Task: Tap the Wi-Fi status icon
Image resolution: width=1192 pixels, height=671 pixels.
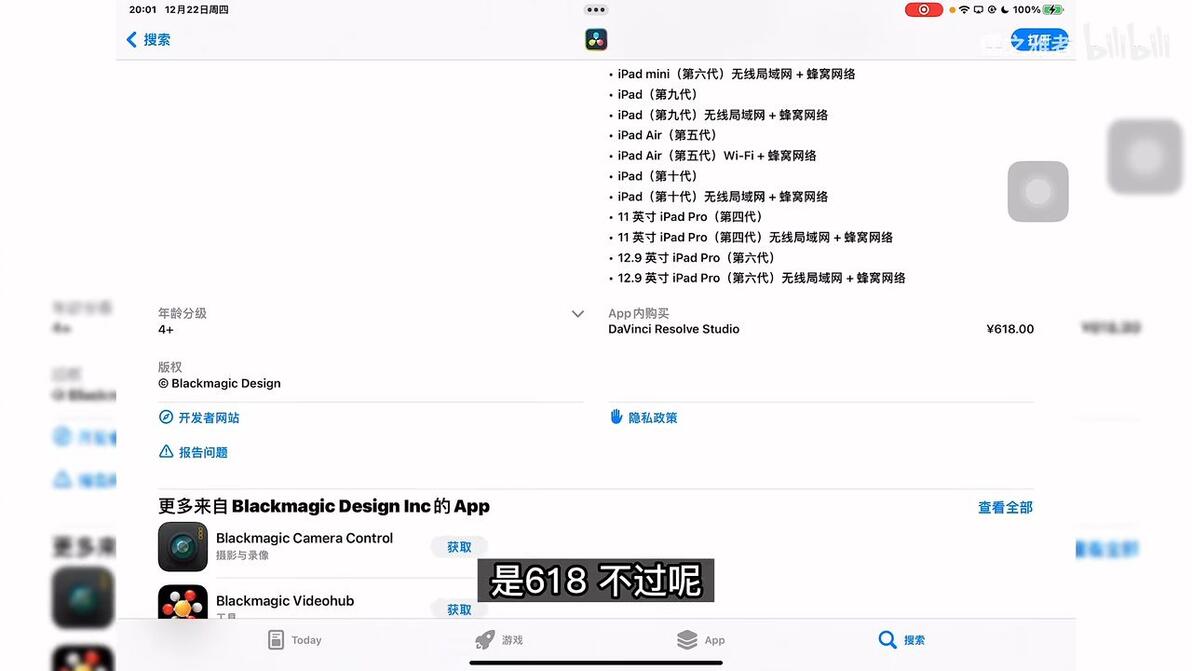Action: 964,10
